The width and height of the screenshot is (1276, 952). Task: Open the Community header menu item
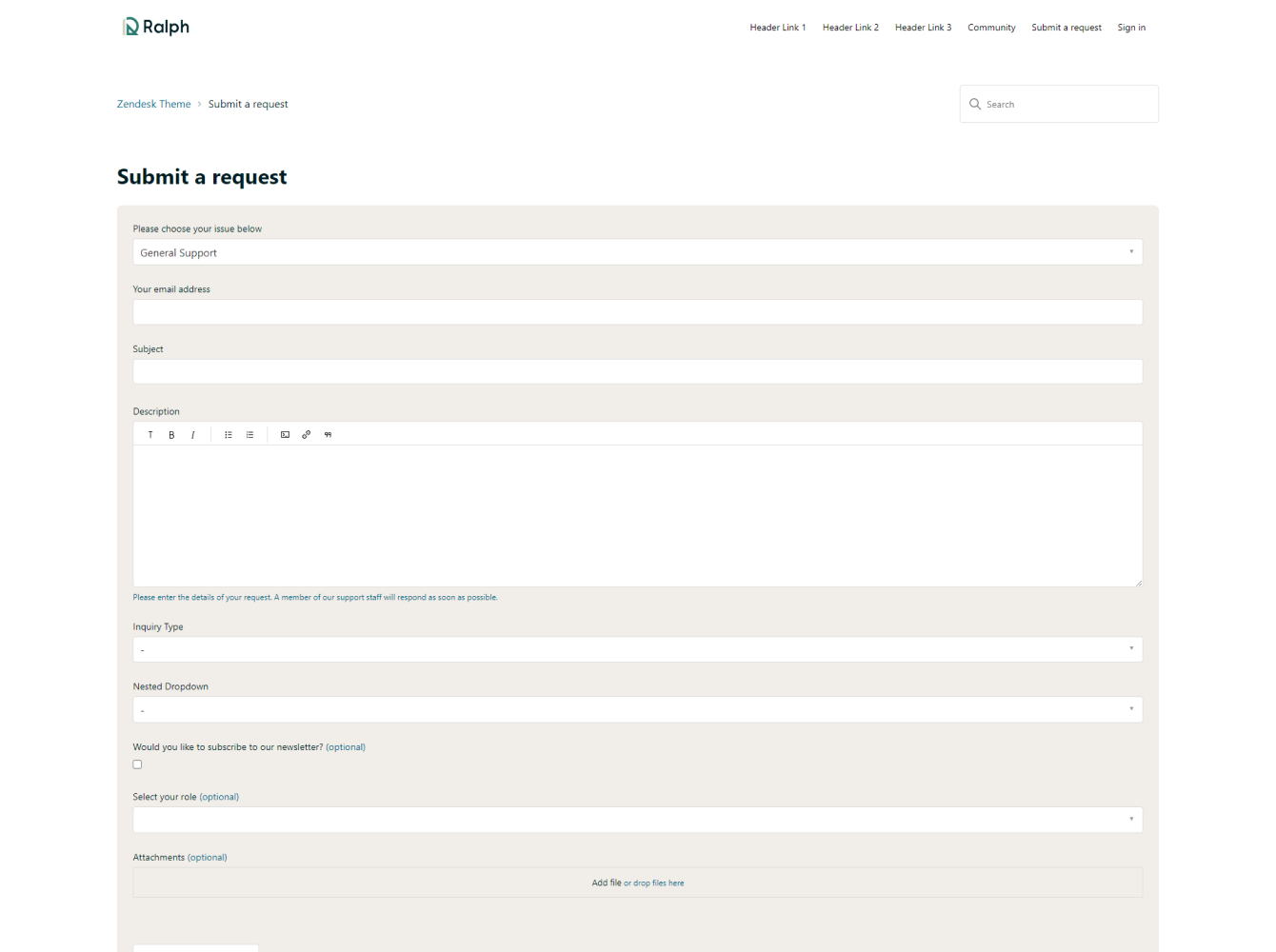[991, 28]
